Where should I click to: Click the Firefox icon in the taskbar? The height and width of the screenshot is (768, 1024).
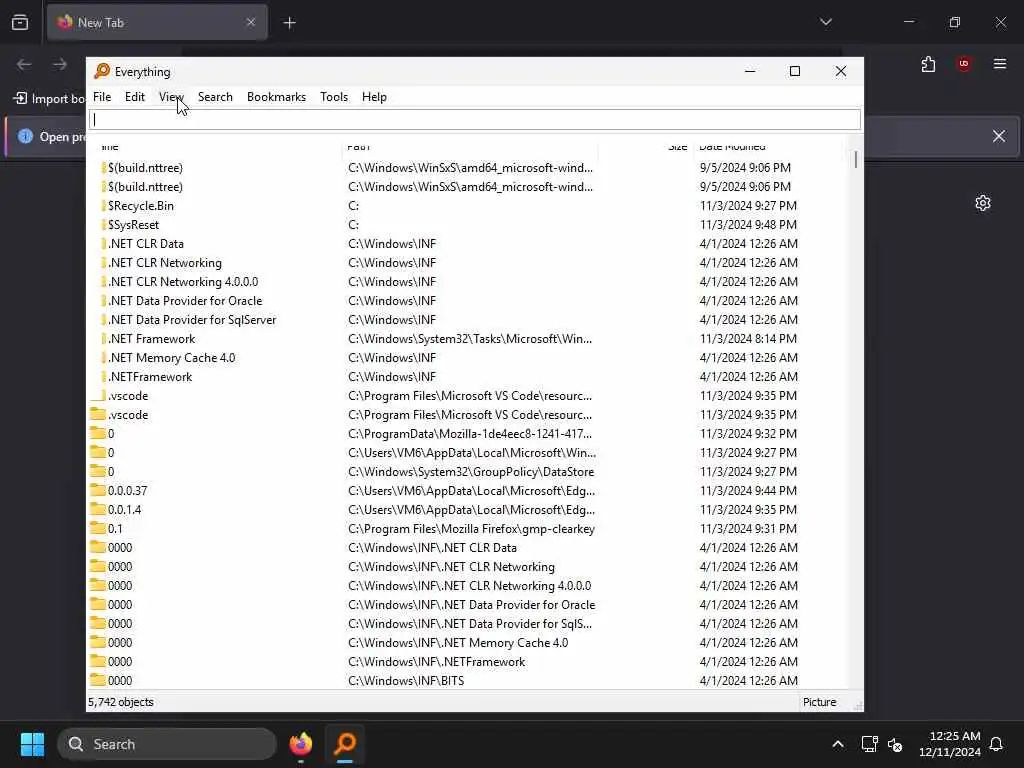300,744
